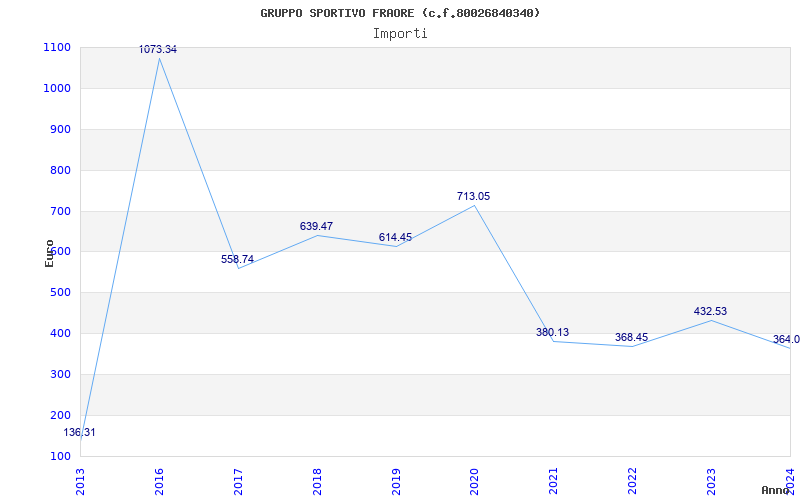Image resolution: width=800 pixels, height=500 pixels.
Task: Click the 2019 x-axis label
Action: [396, 481]
